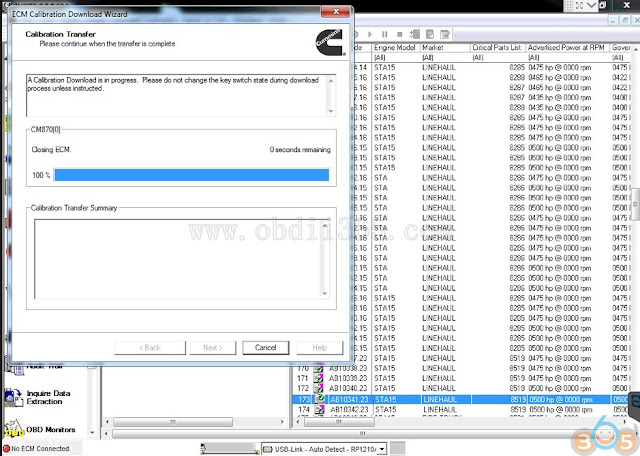The height and width of the screenshot is (456, 640).
Task: Click the 100% blue progress bar
Action: click(191, 175)
